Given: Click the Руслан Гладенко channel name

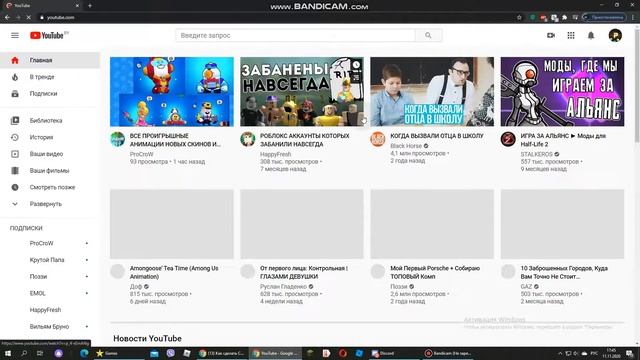Looking at the screenshot, I should [x=283, y=287].
